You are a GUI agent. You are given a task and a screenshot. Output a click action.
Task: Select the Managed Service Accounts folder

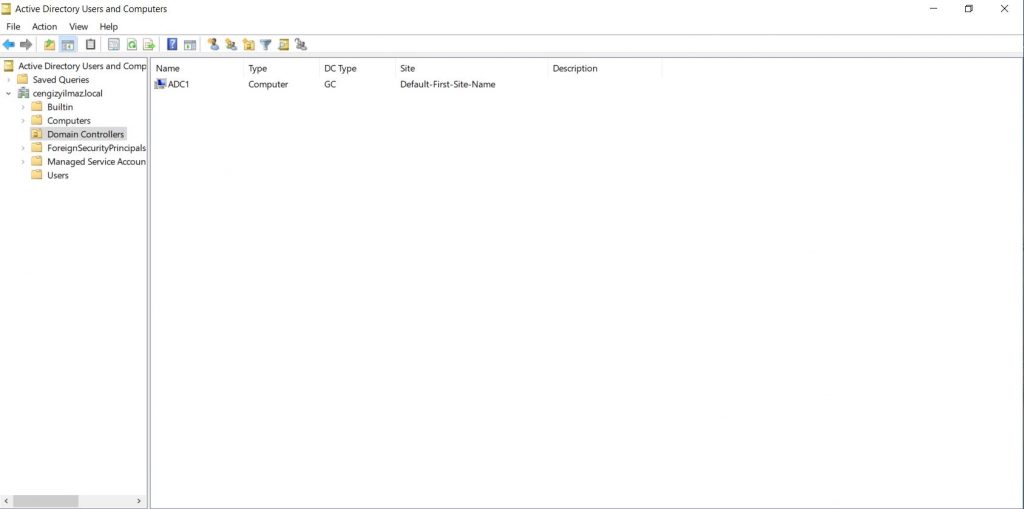[96, 161]
